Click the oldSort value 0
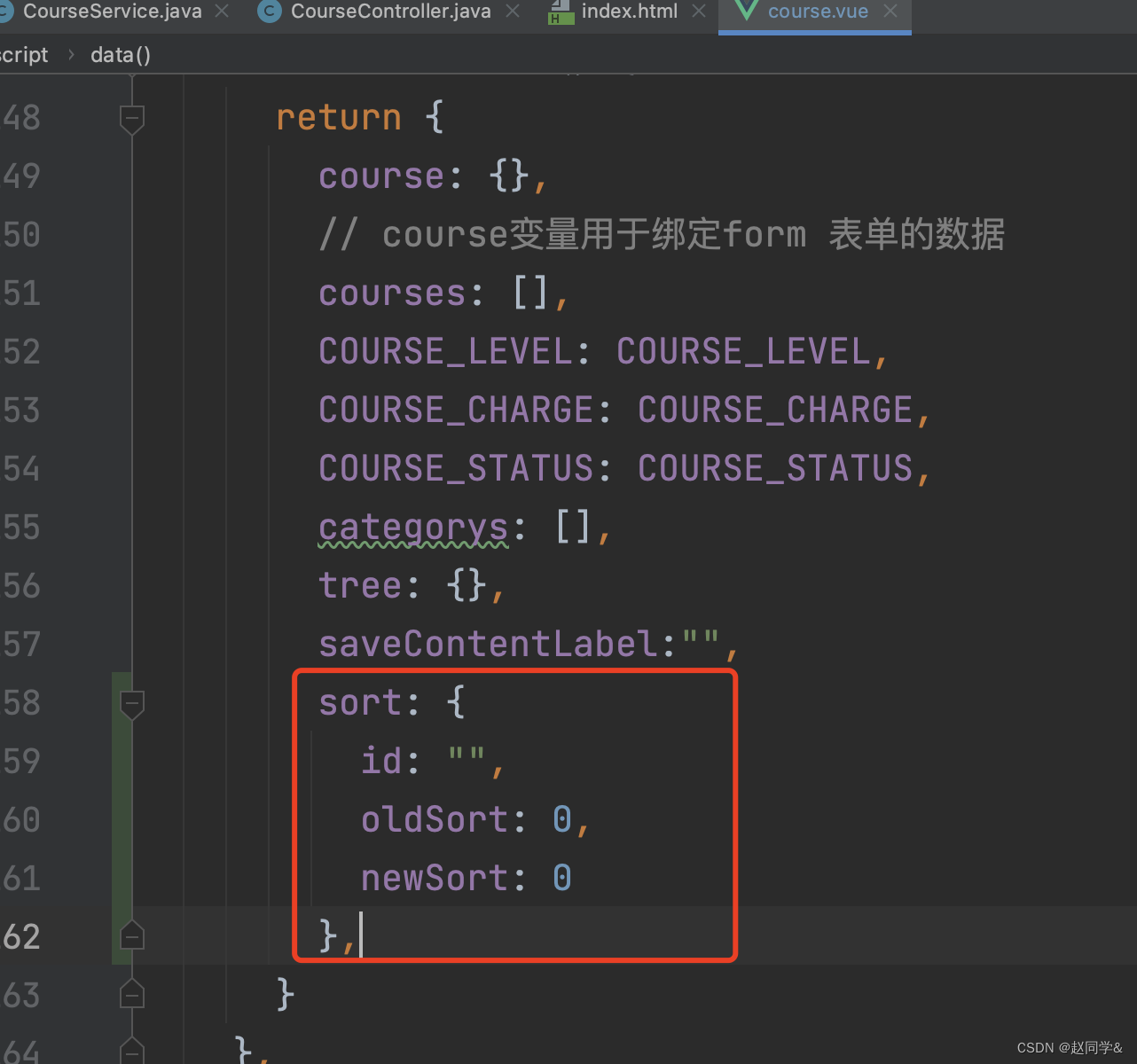 point(562,819)
